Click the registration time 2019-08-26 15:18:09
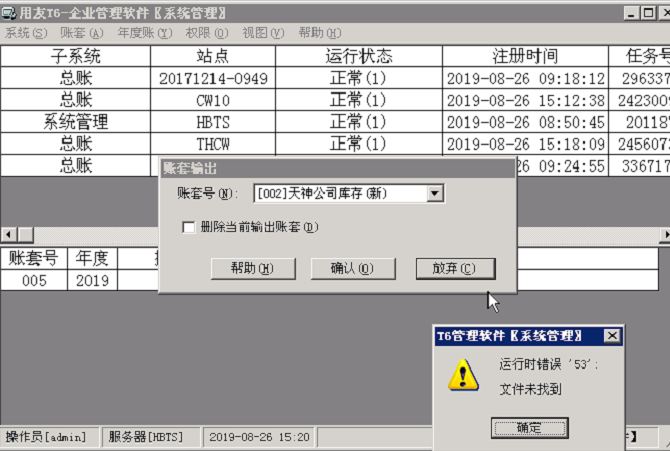The height and width of the screenshot is (451, 670). point(525,144)
